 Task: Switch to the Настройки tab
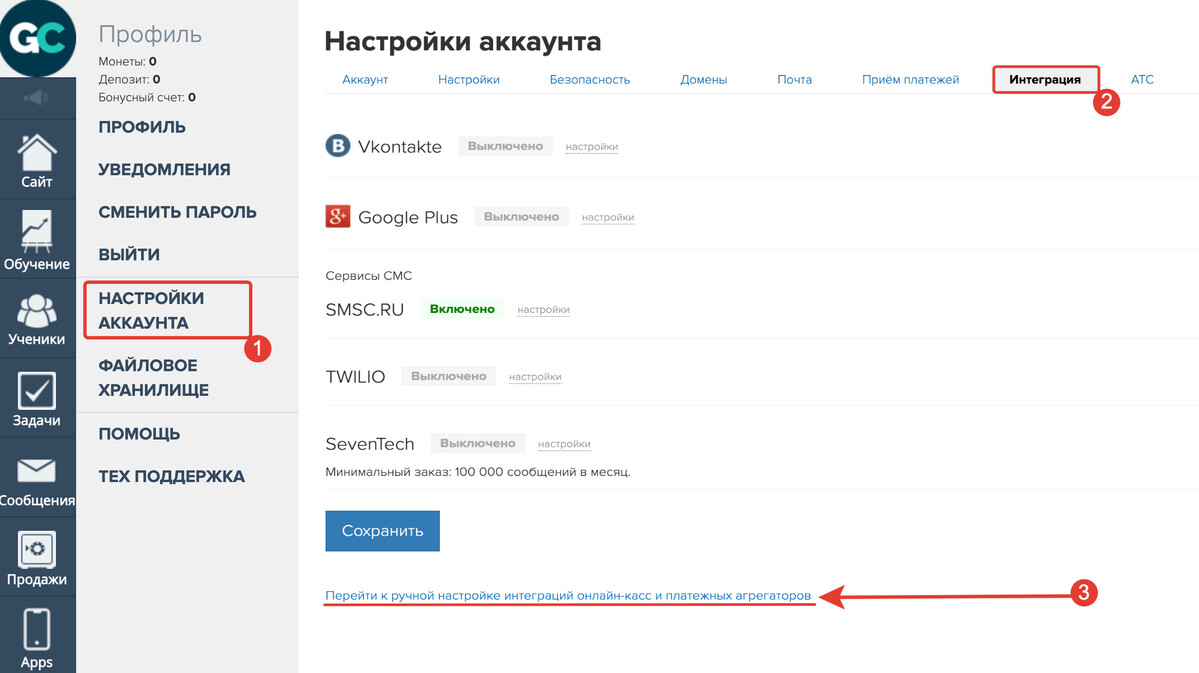[469, 80]
